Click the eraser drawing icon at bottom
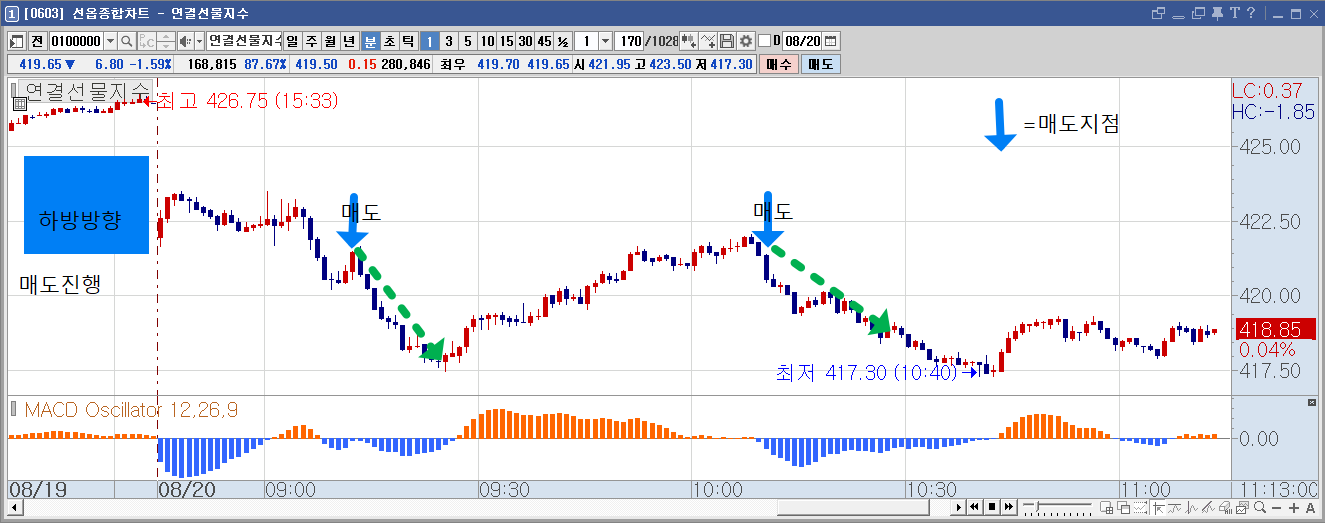Viewport: 1325px width, 523px height. click(1226, 507)
